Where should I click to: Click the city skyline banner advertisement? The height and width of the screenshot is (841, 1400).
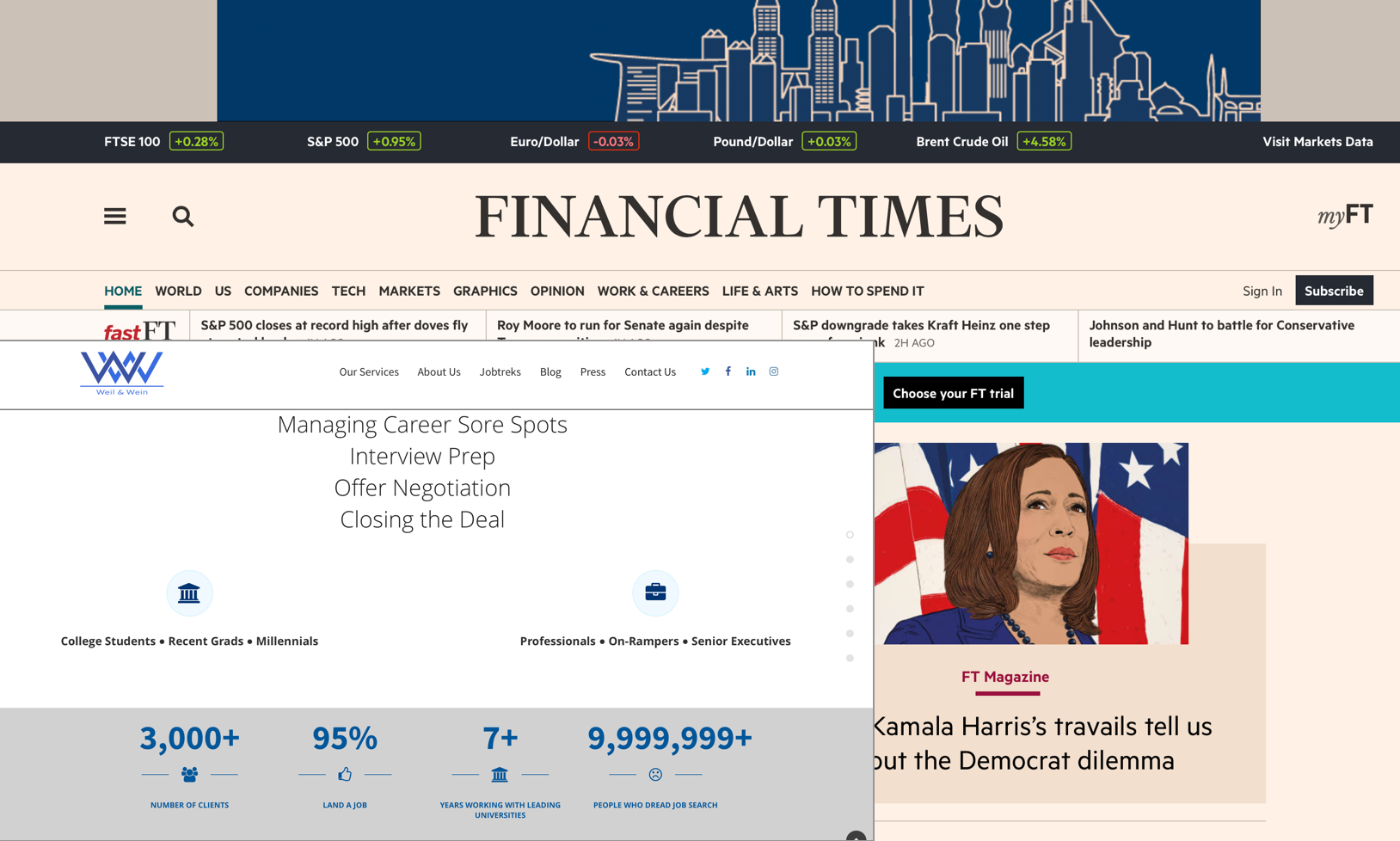point(739,60)
